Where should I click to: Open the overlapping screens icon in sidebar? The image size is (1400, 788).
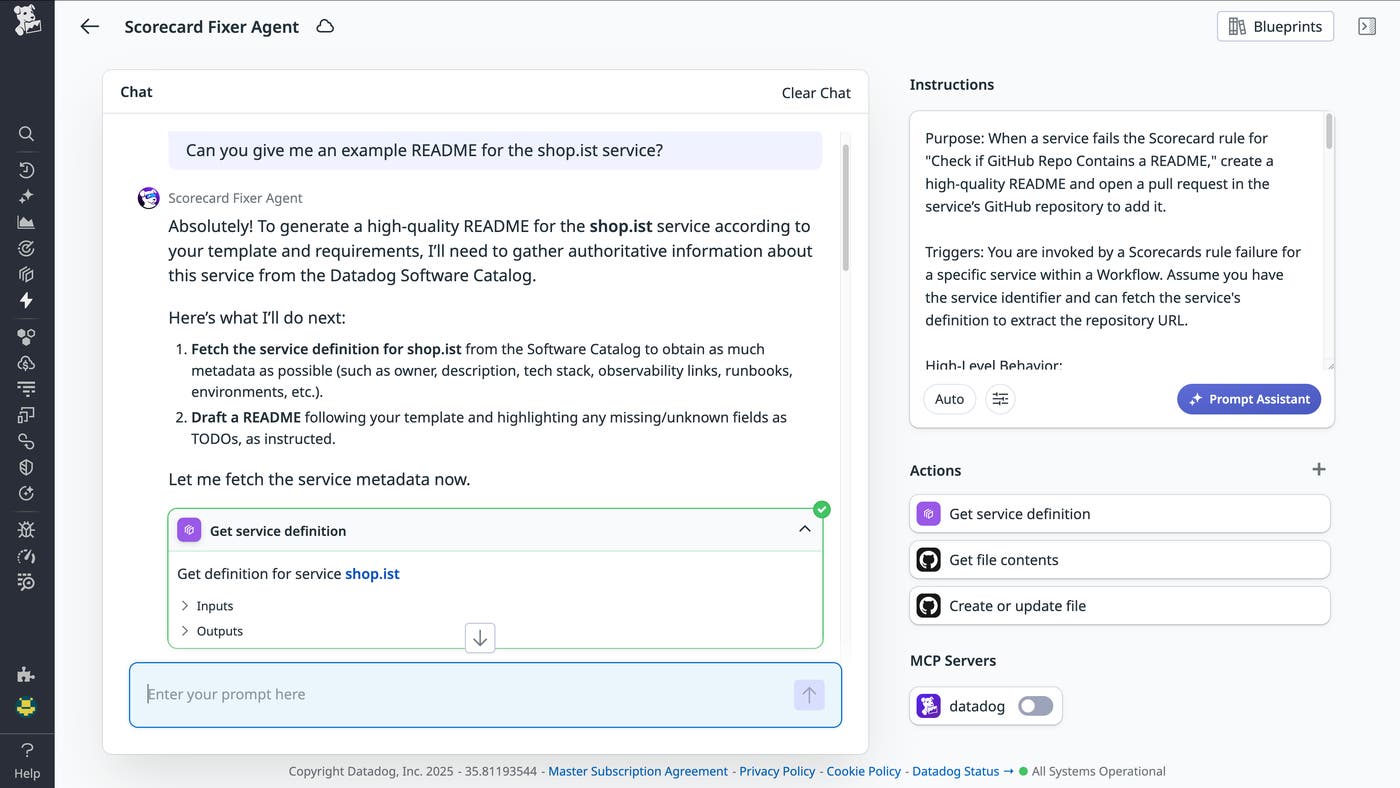27,414
